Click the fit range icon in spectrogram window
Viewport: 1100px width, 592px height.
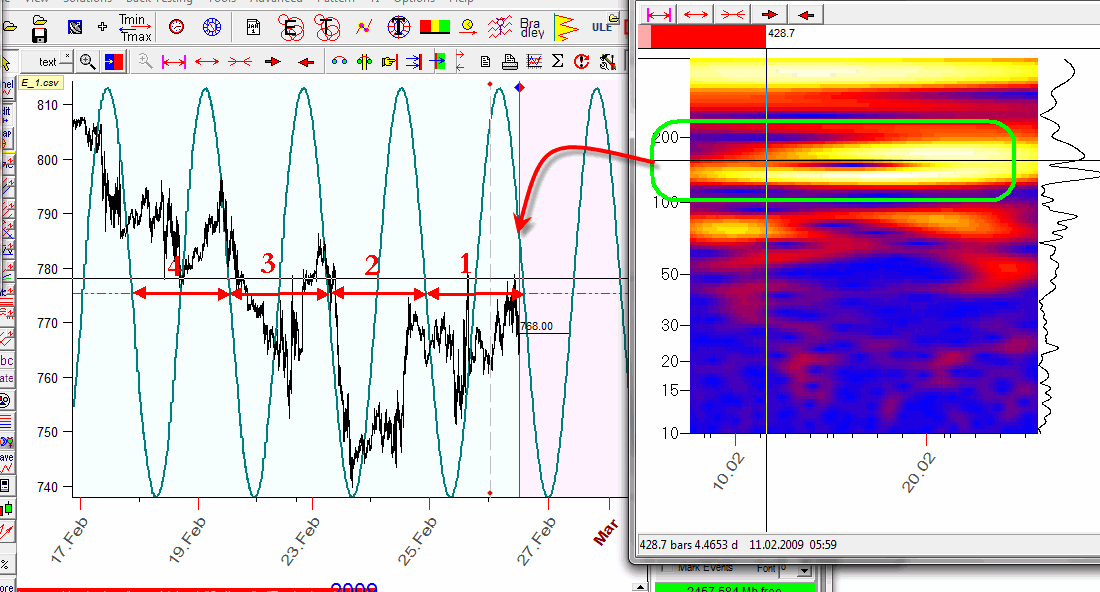[659, 14]
